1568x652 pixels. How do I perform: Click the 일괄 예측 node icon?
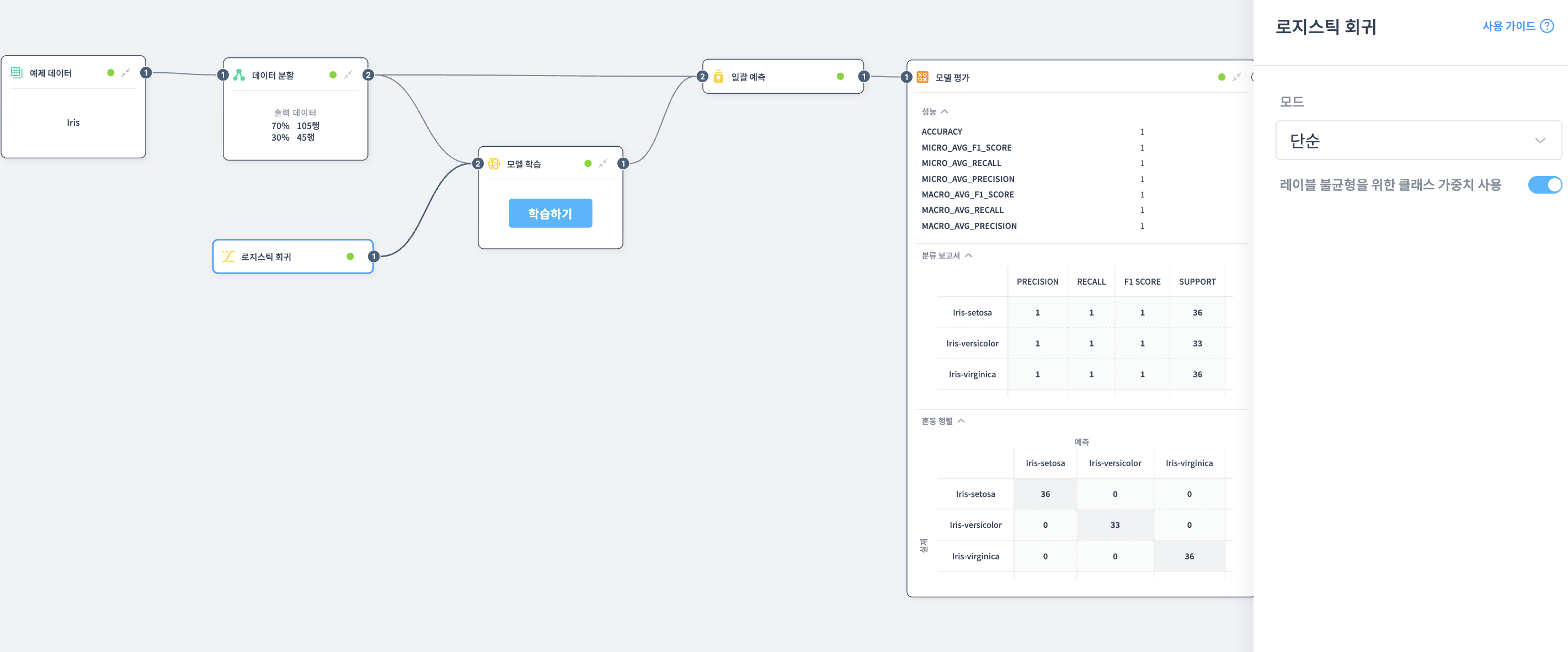pyautogui.click(x=718, y=77)
